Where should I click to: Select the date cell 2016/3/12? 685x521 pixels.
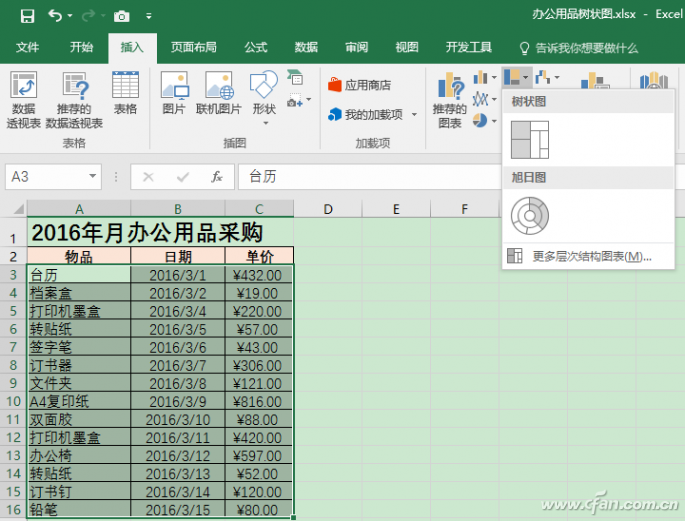click(178, 455)
